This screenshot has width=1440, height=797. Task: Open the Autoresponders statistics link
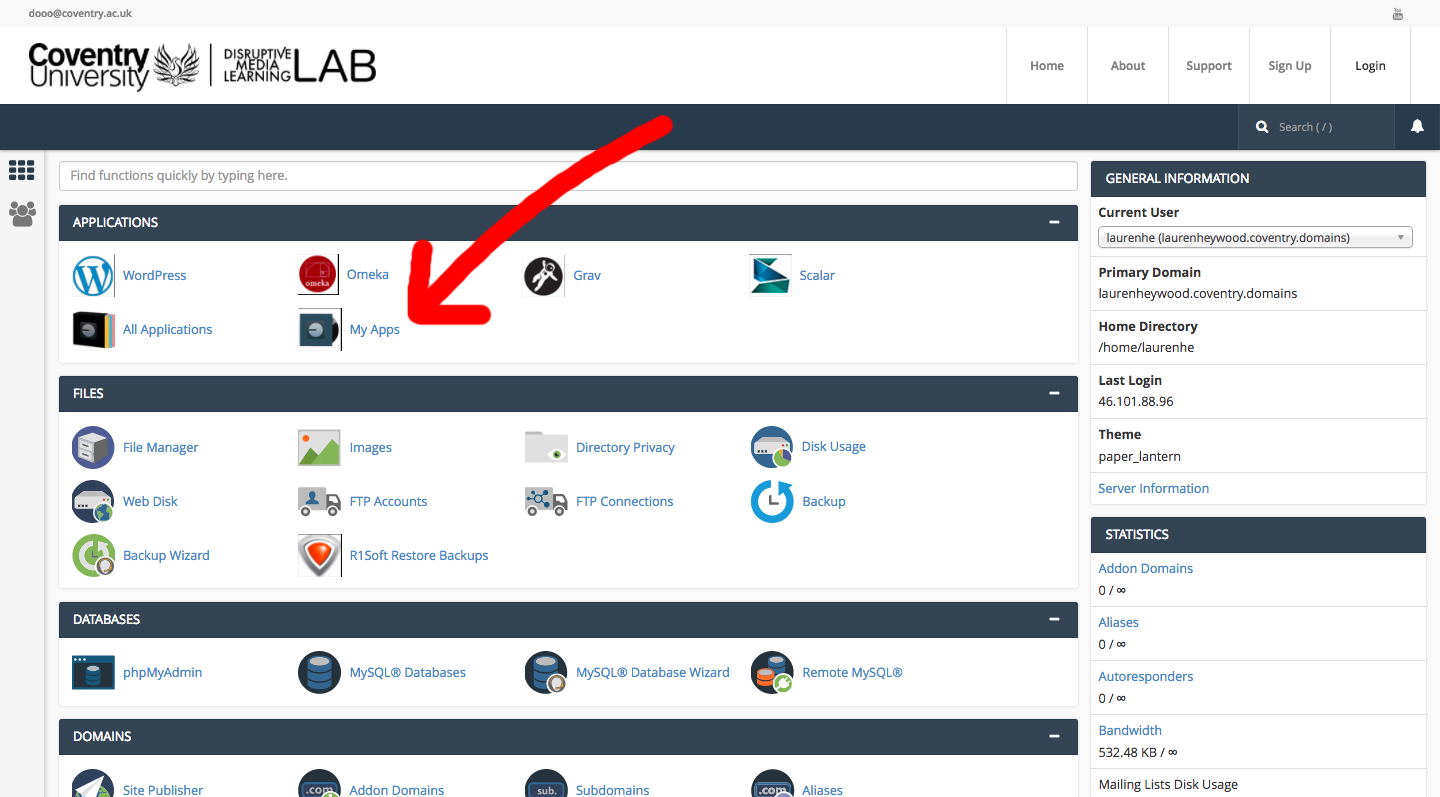click(1146, 676)
